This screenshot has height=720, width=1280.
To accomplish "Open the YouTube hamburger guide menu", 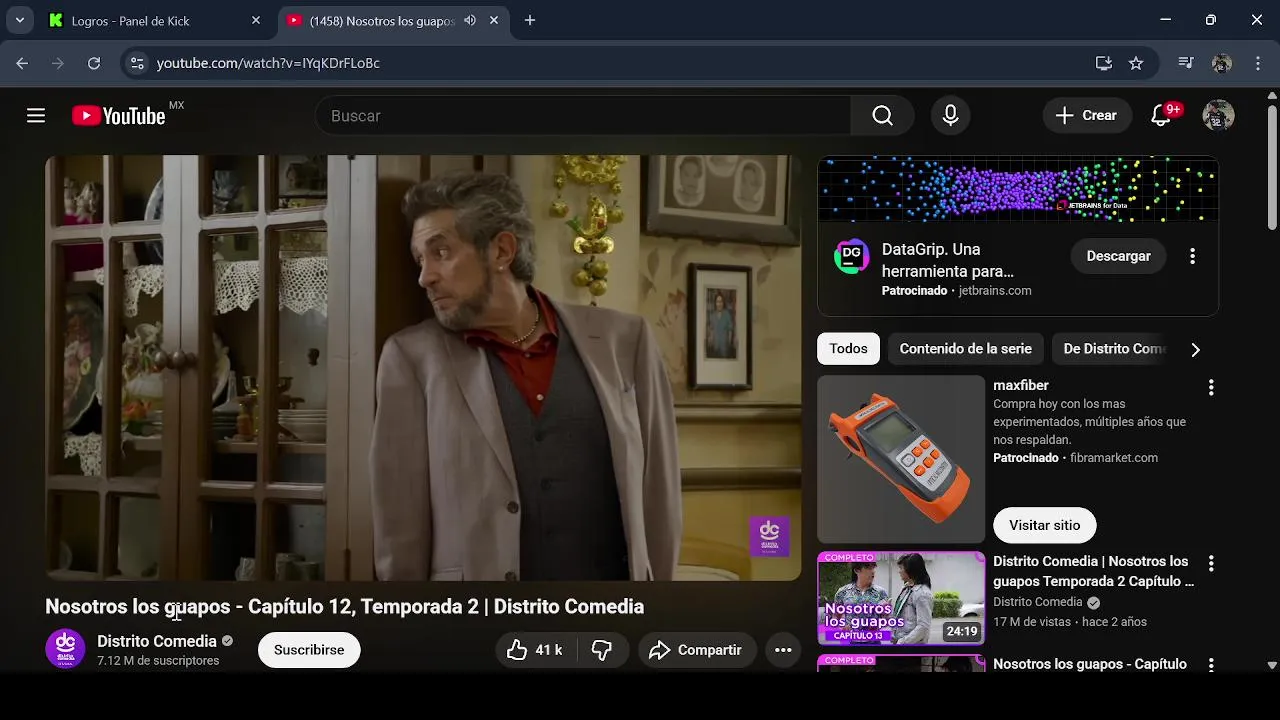I will tap(36, 116).
